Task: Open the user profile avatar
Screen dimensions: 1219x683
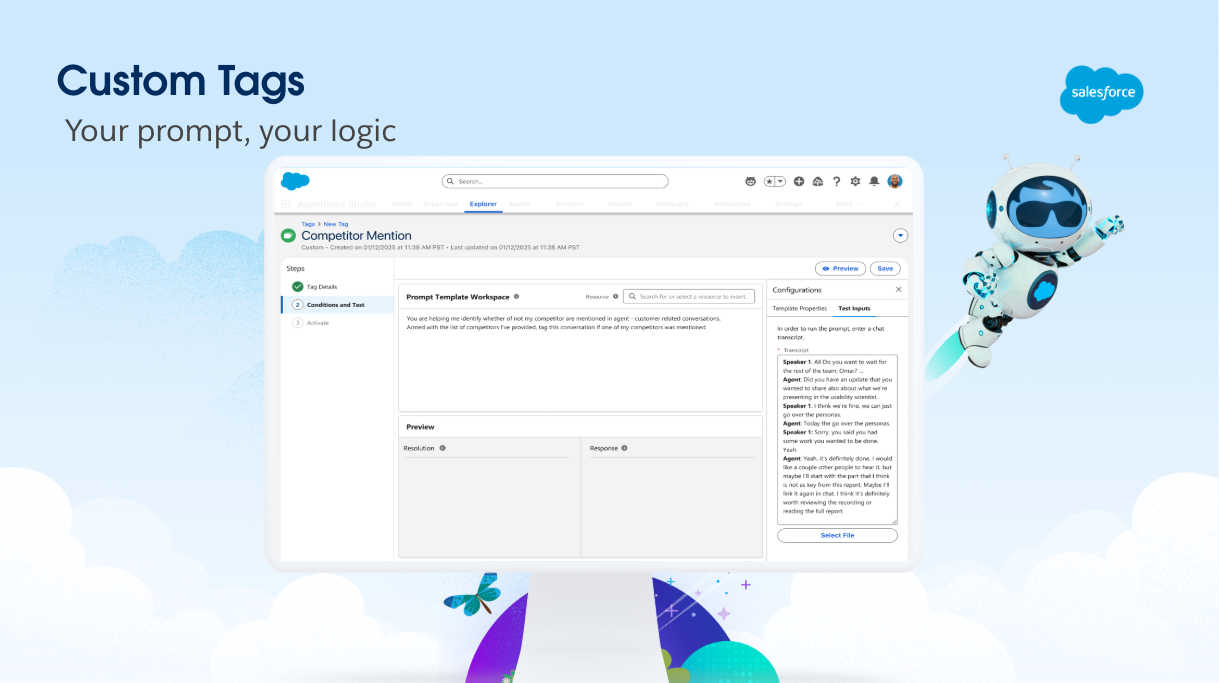Action: click(894, 181)
